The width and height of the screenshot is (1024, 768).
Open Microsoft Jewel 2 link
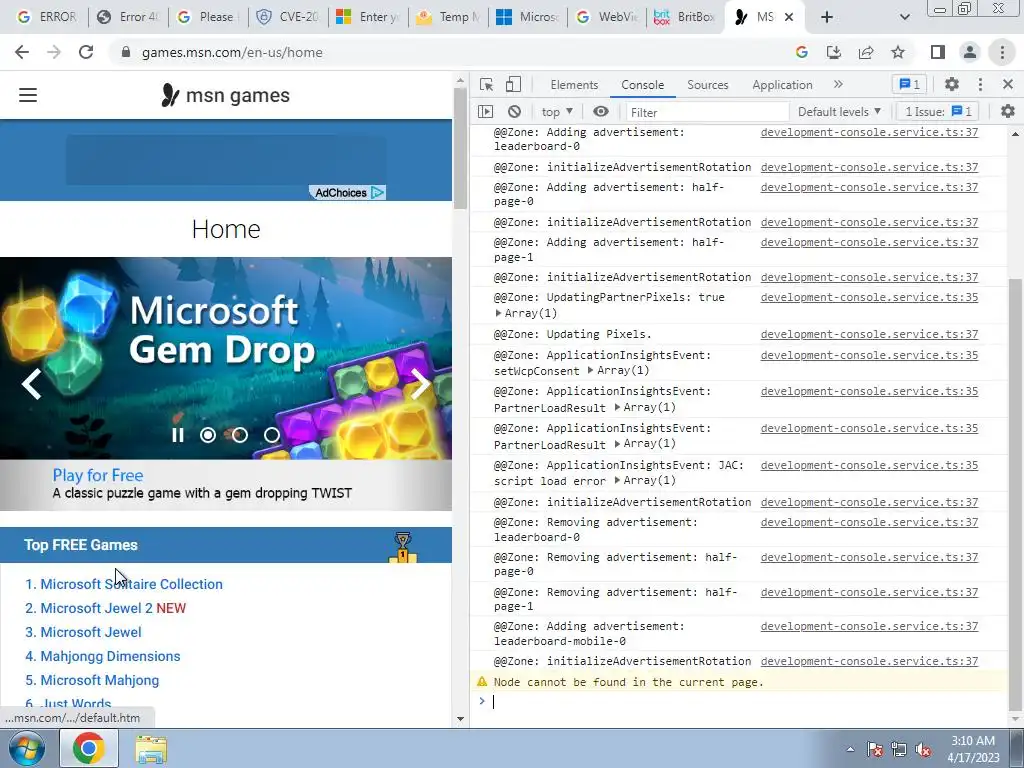point(96,609)
